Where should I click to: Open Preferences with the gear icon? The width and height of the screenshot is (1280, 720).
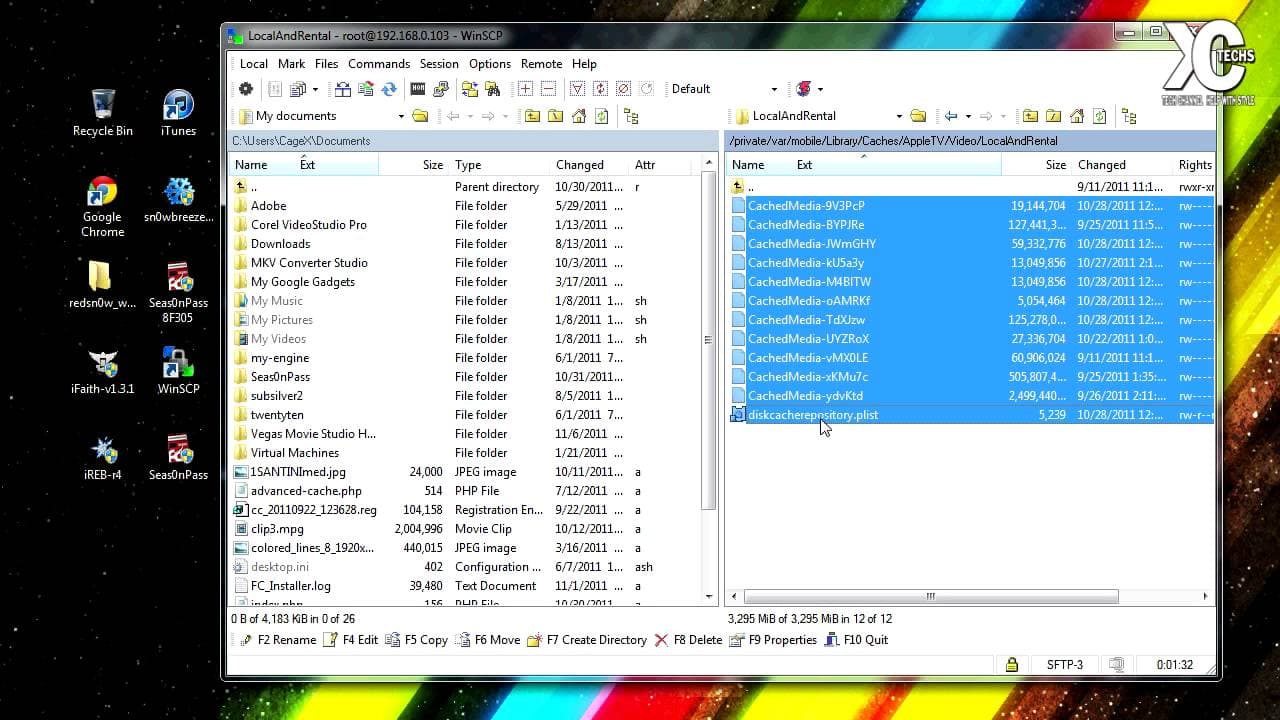click(x=246, y=89)
